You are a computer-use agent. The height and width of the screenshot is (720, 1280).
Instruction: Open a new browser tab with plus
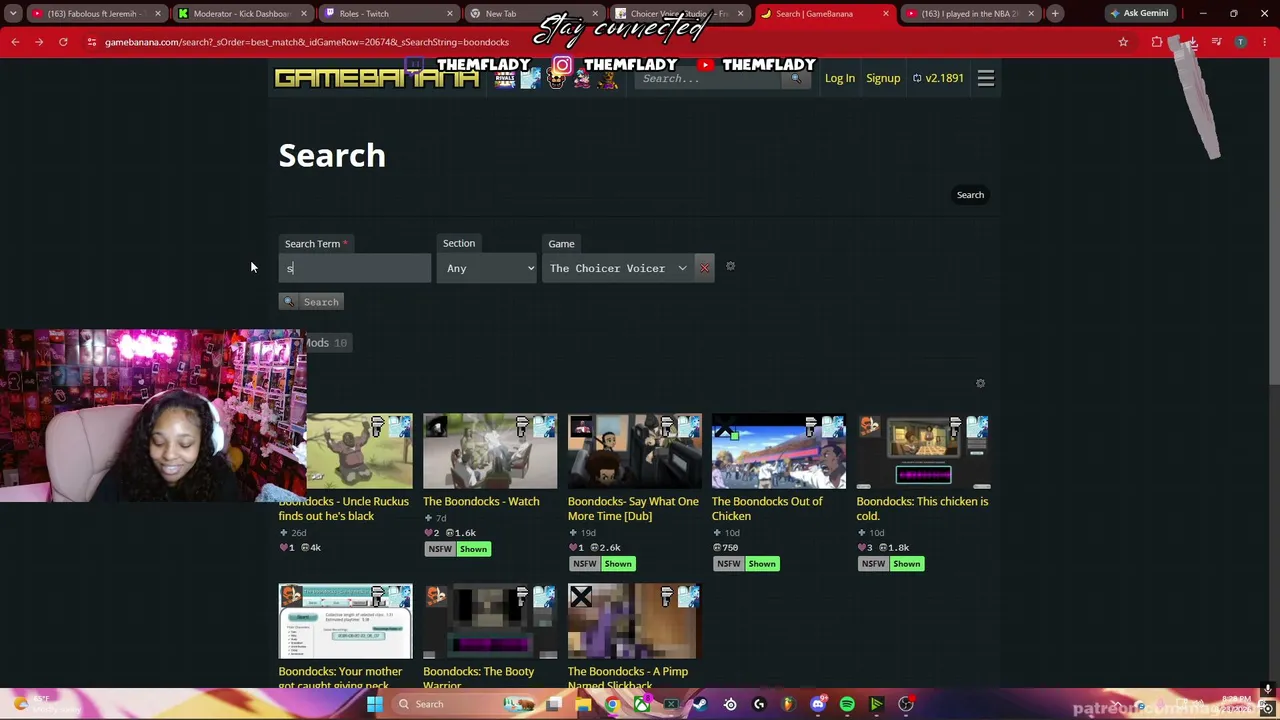1055,13
